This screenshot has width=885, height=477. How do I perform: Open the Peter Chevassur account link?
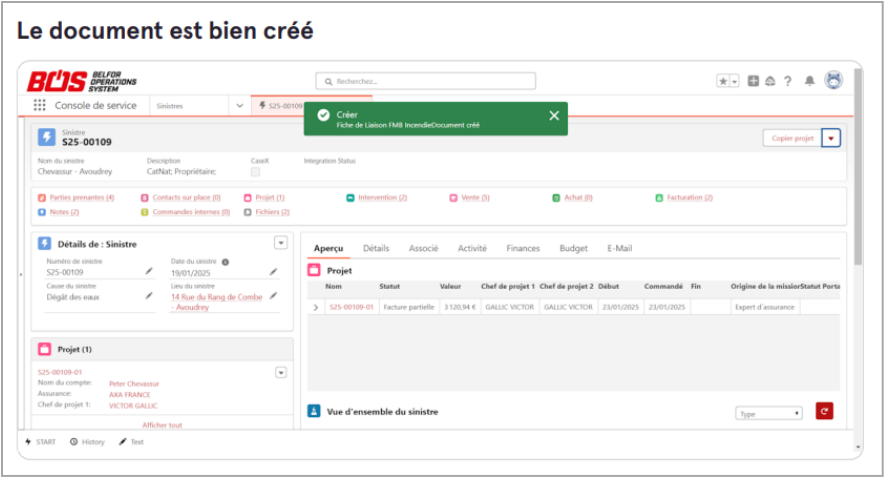click(134, 384)
